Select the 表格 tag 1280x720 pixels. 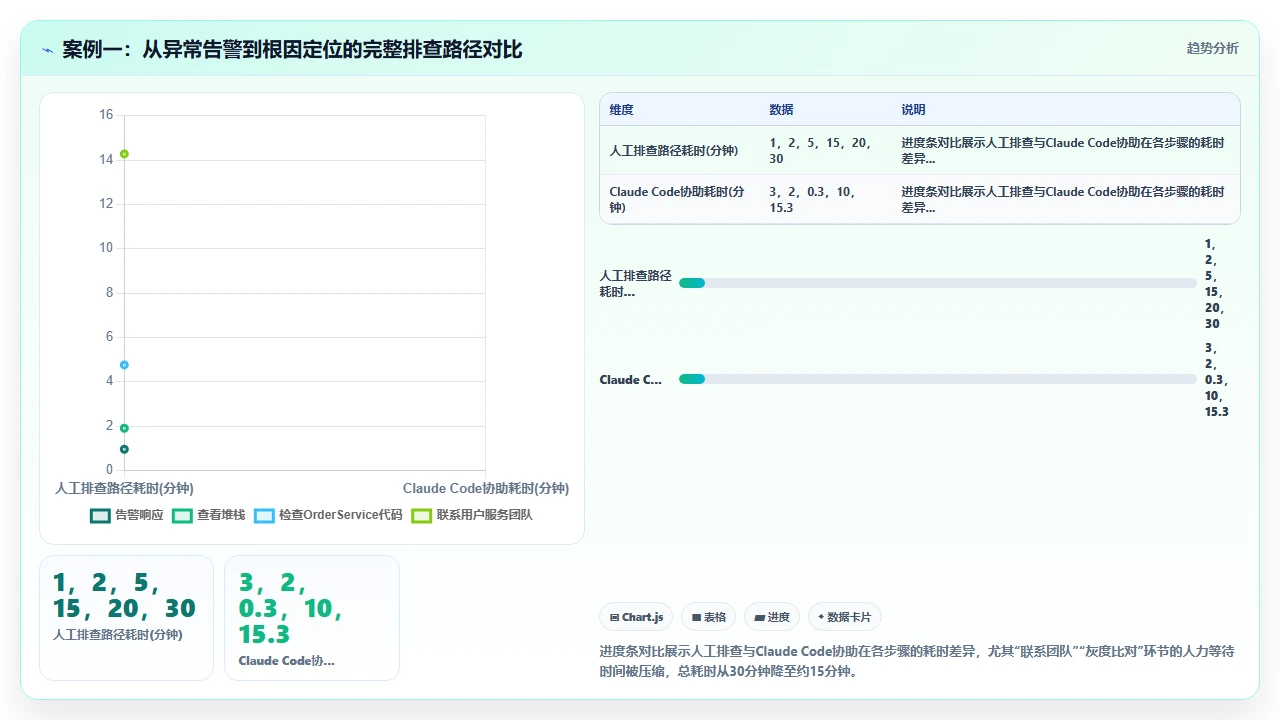[x=708, y=617]
